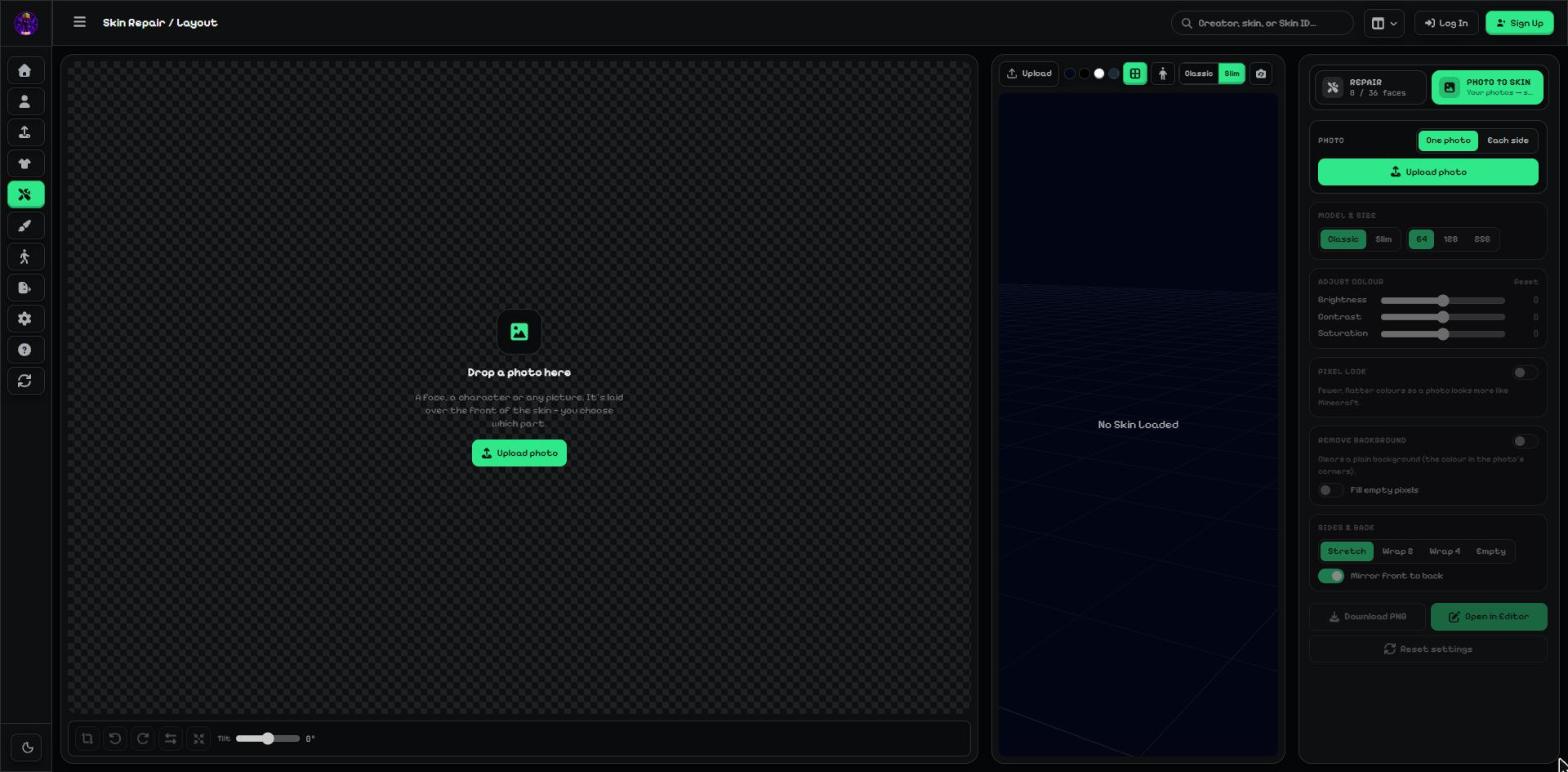This screenshot has height=772, width=1568.
Task: Open the hamburger menu beside the Skin Repair title
Action: tap(80, 22)
